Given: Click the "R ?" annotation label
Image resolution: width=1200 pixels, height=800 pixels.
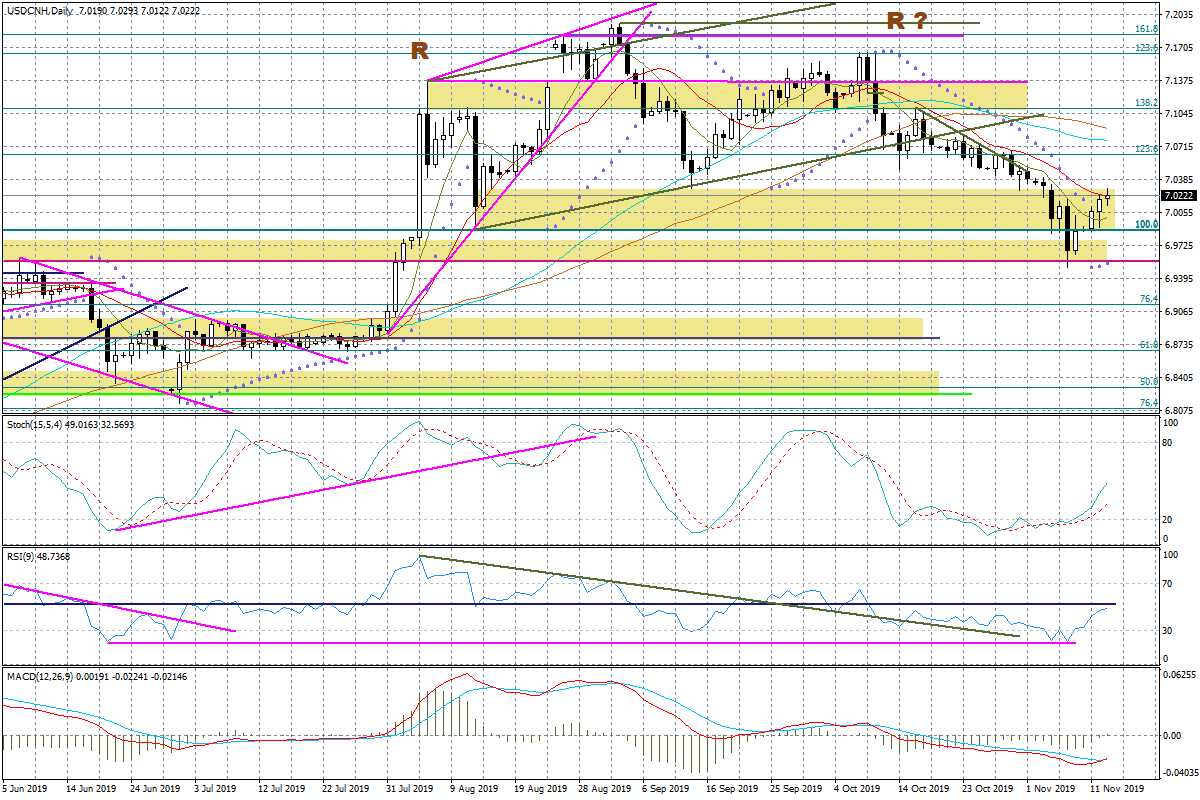Looking at the screenshot, I should [907, 19].
